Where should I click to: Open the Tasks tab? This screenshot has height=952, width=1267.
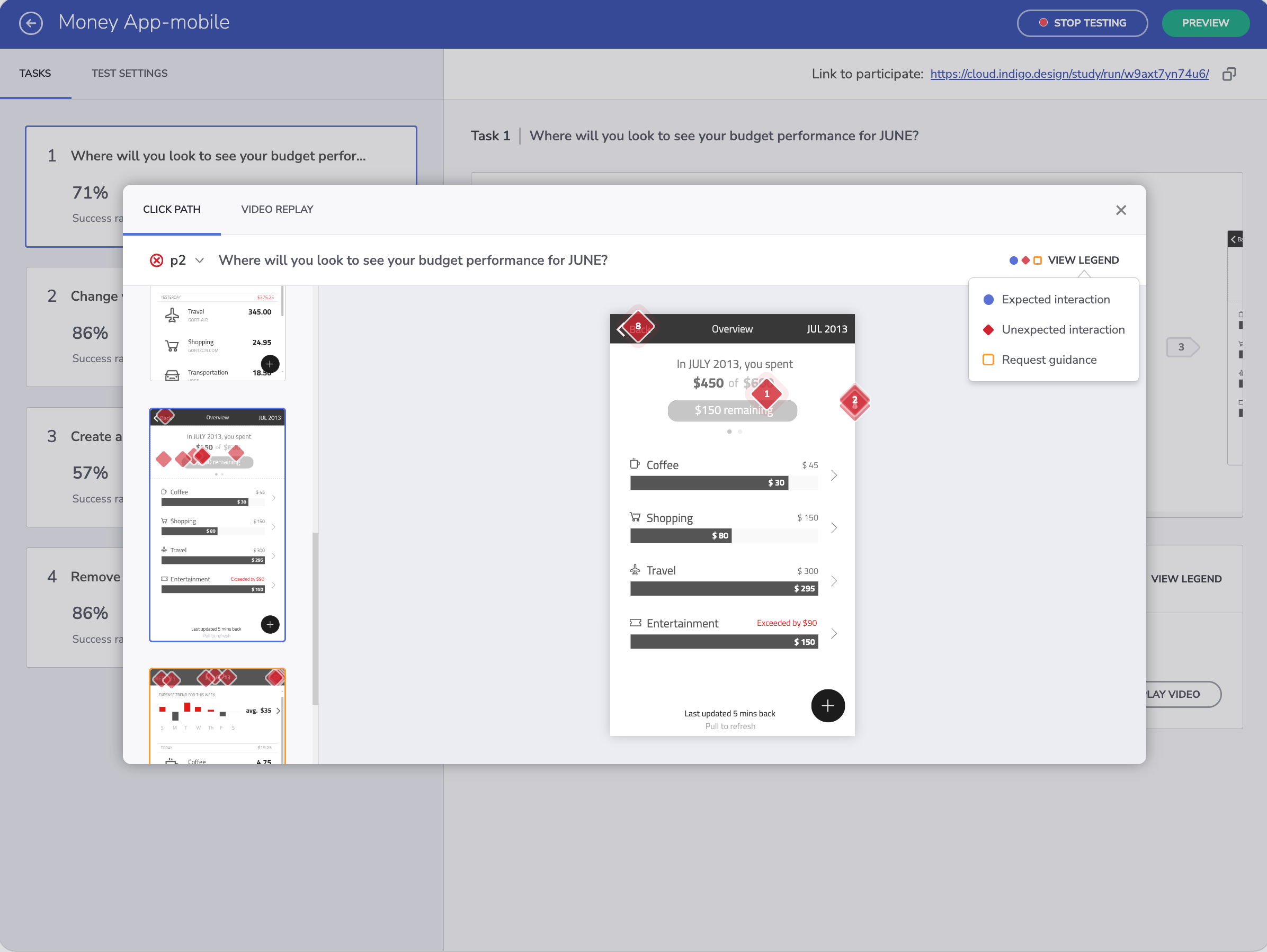click(x=35, y=73)
